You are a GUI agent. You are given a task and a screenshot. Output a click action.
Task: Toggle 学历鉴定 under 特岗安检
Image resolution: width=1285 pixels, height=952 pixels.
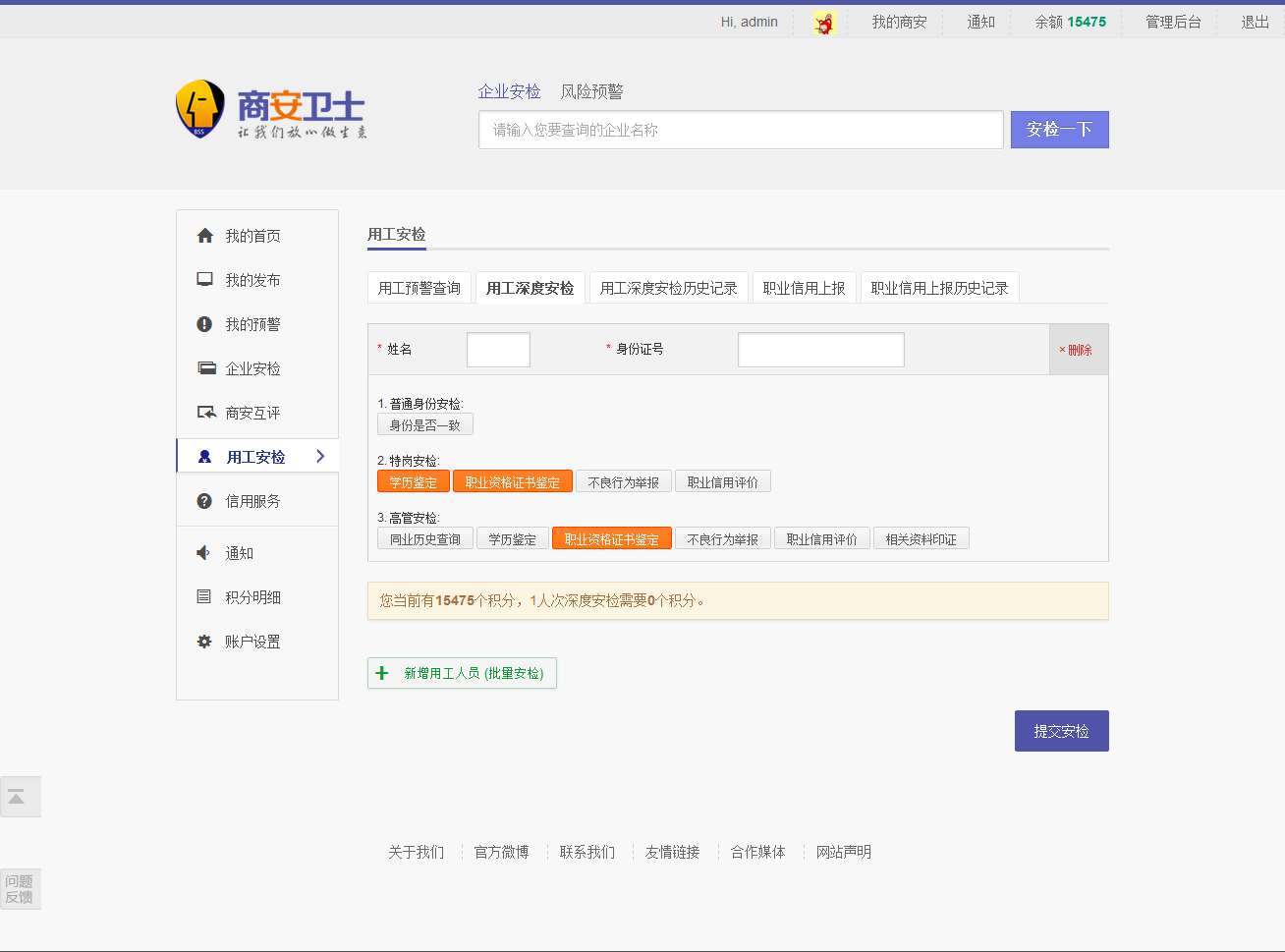click(x=414, y=481)
